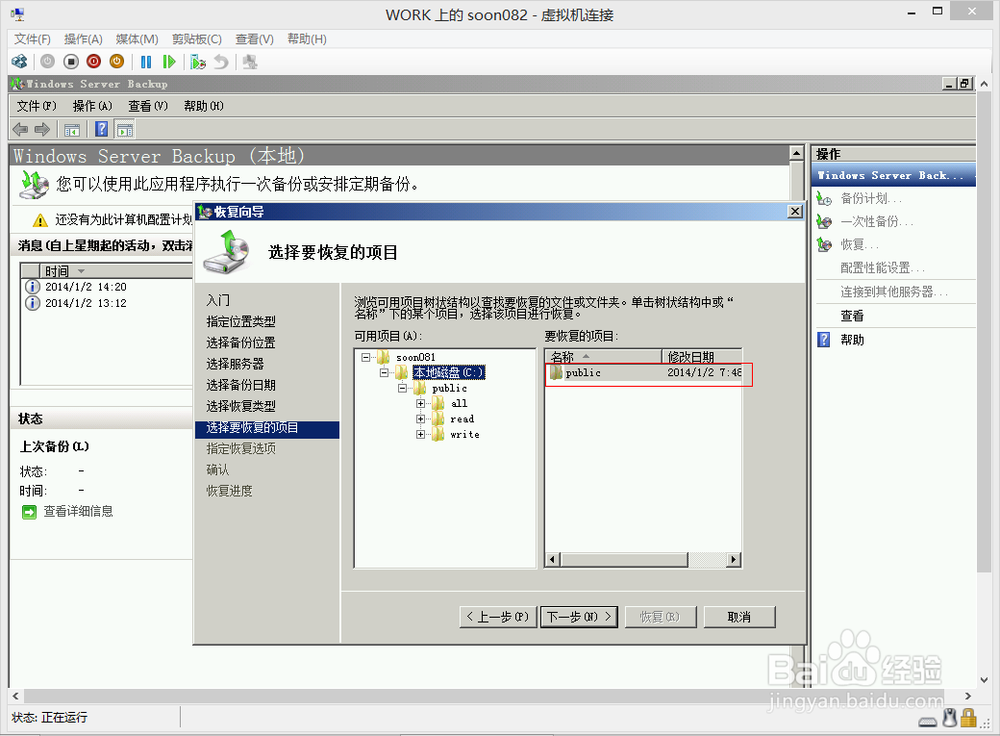Click 配置性能设置 in Actions pane
The height and width of the screenshot is (736, 1000).
881,268
